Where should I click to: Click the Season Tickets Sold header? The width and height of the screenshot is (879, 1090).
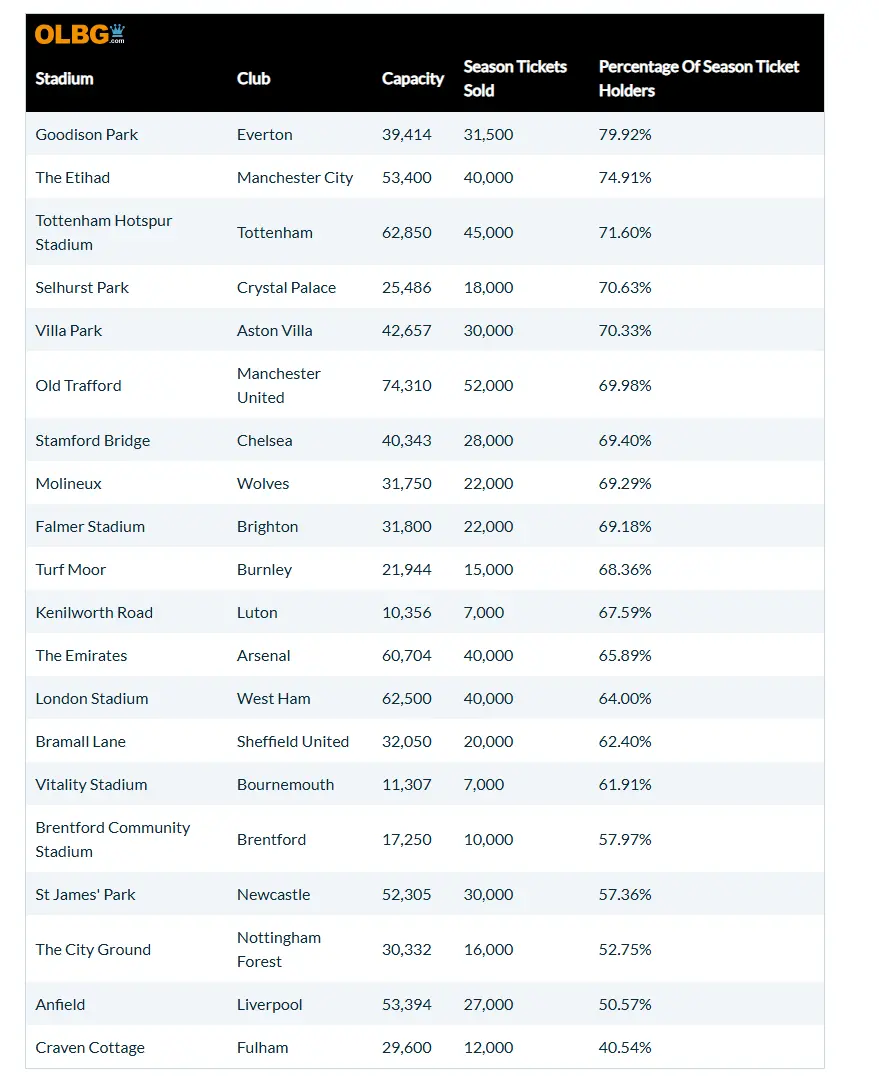pyautogui.click(x=515, y=79)
